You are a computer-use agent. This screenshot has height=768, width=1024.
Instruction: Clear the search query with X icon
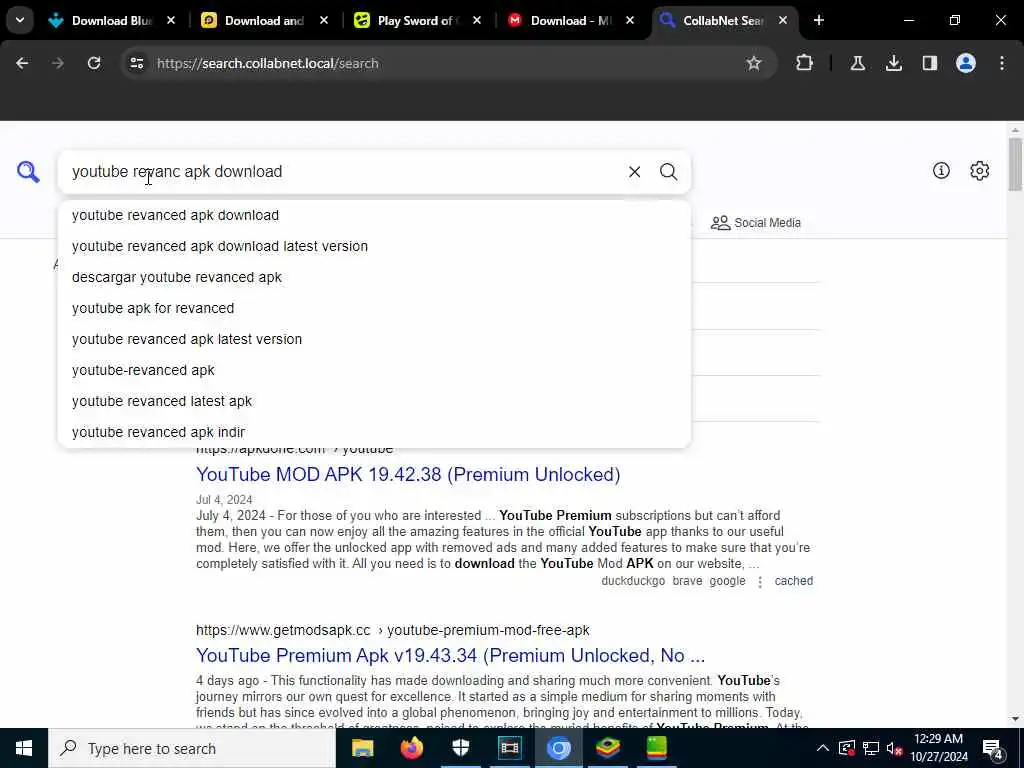click(634, 172)
